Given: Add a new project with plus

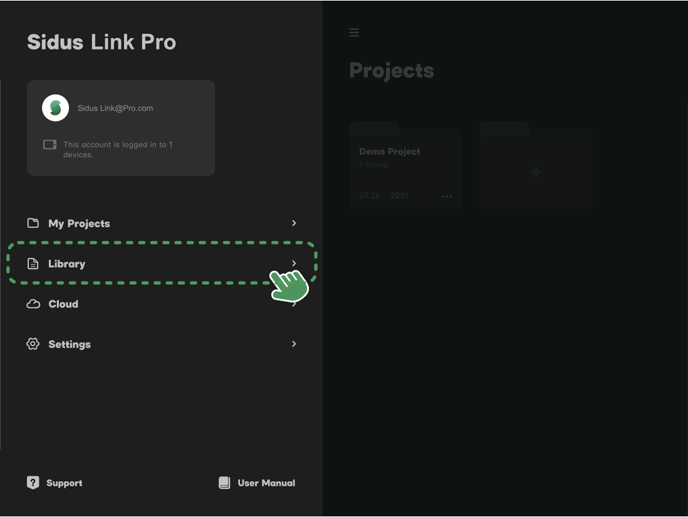Looking at the screenshot, I should coord(536,172).
